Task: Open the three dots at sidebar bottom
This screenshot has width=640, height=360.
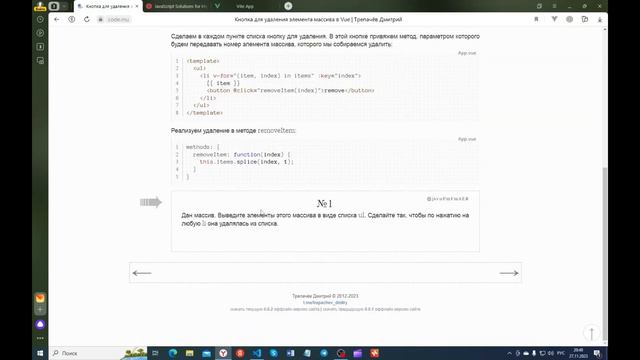Action: (40, 338)
